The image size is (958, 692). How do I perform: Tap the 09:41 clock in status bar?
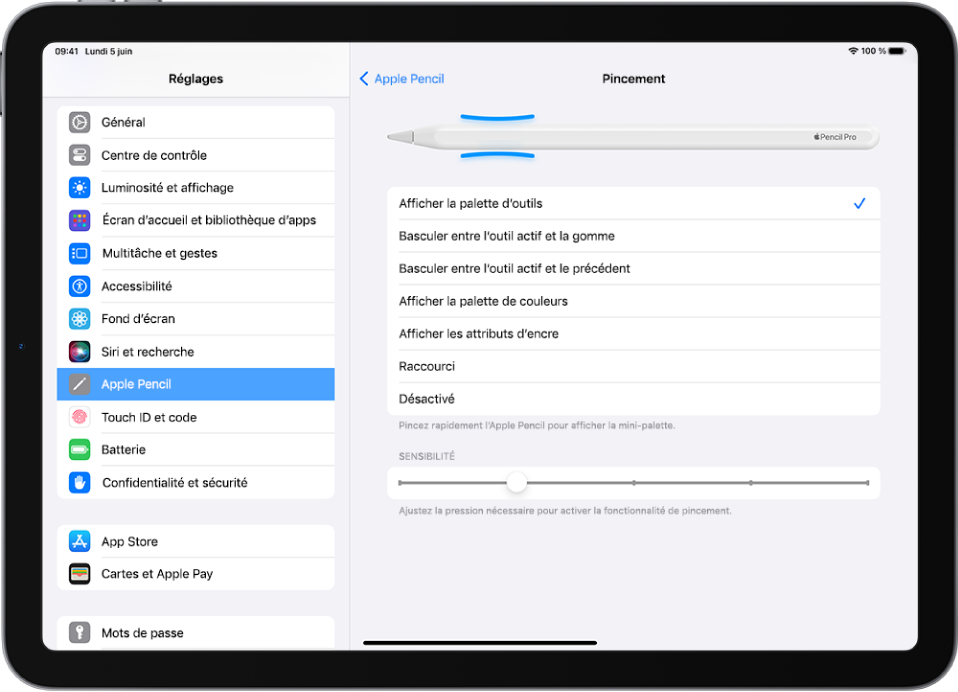point(67,51)
